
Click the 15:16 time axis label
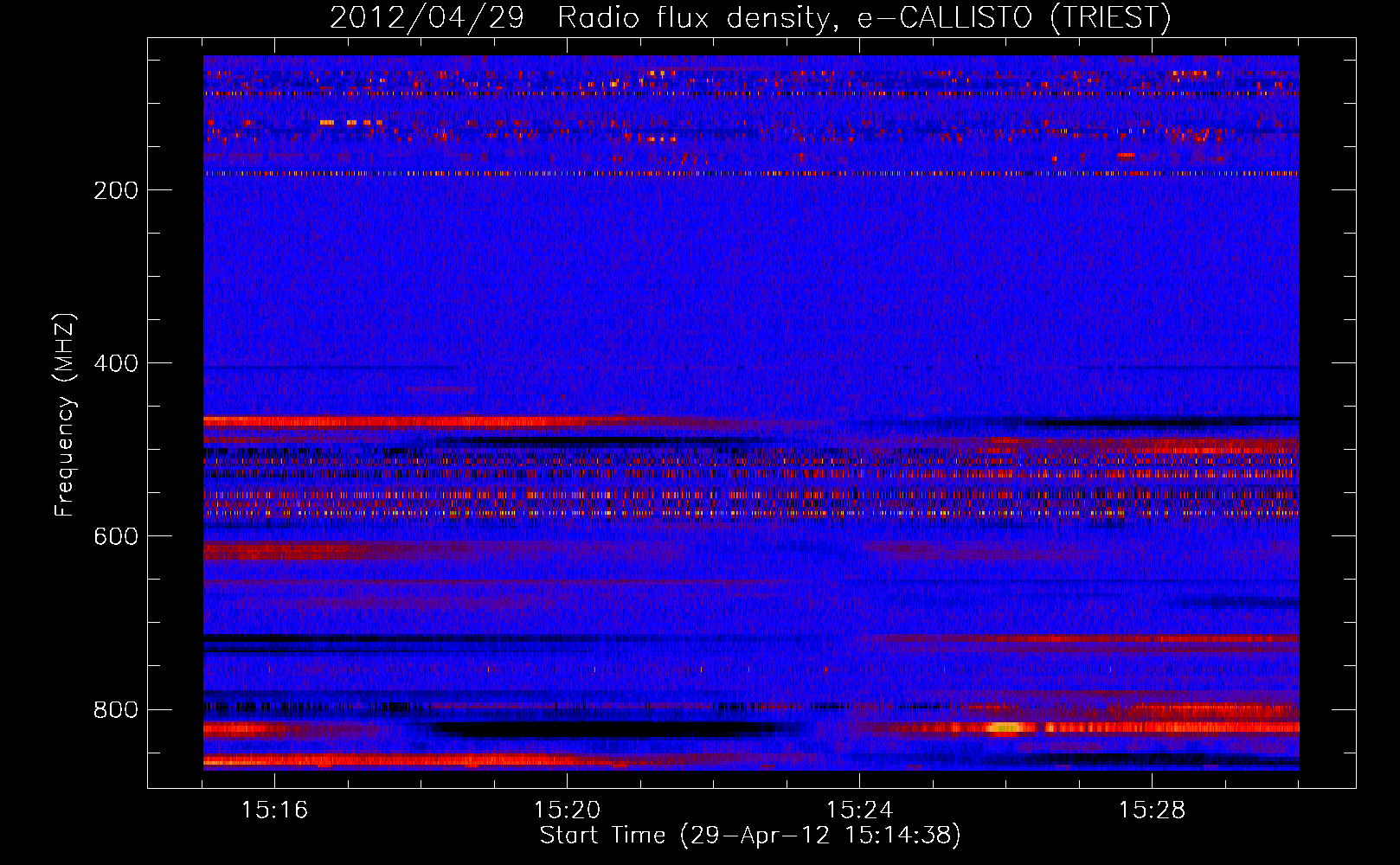click(x=274, y=810)
